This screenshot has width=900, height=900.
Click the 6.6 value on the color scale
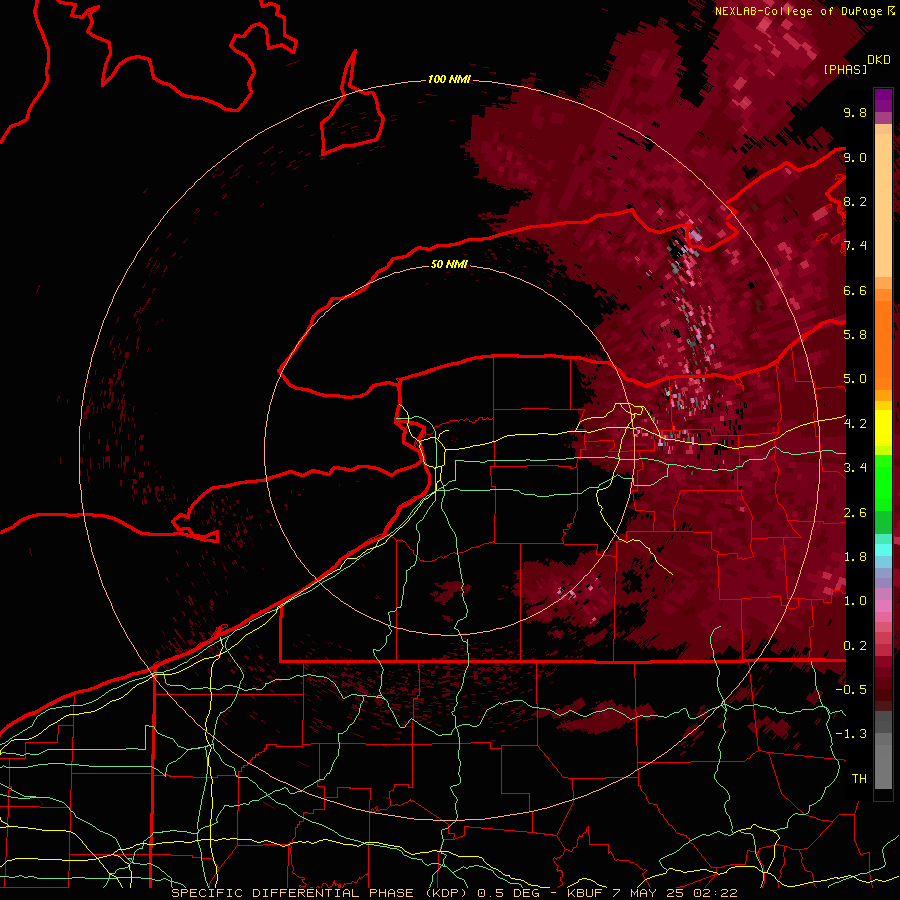855,290
